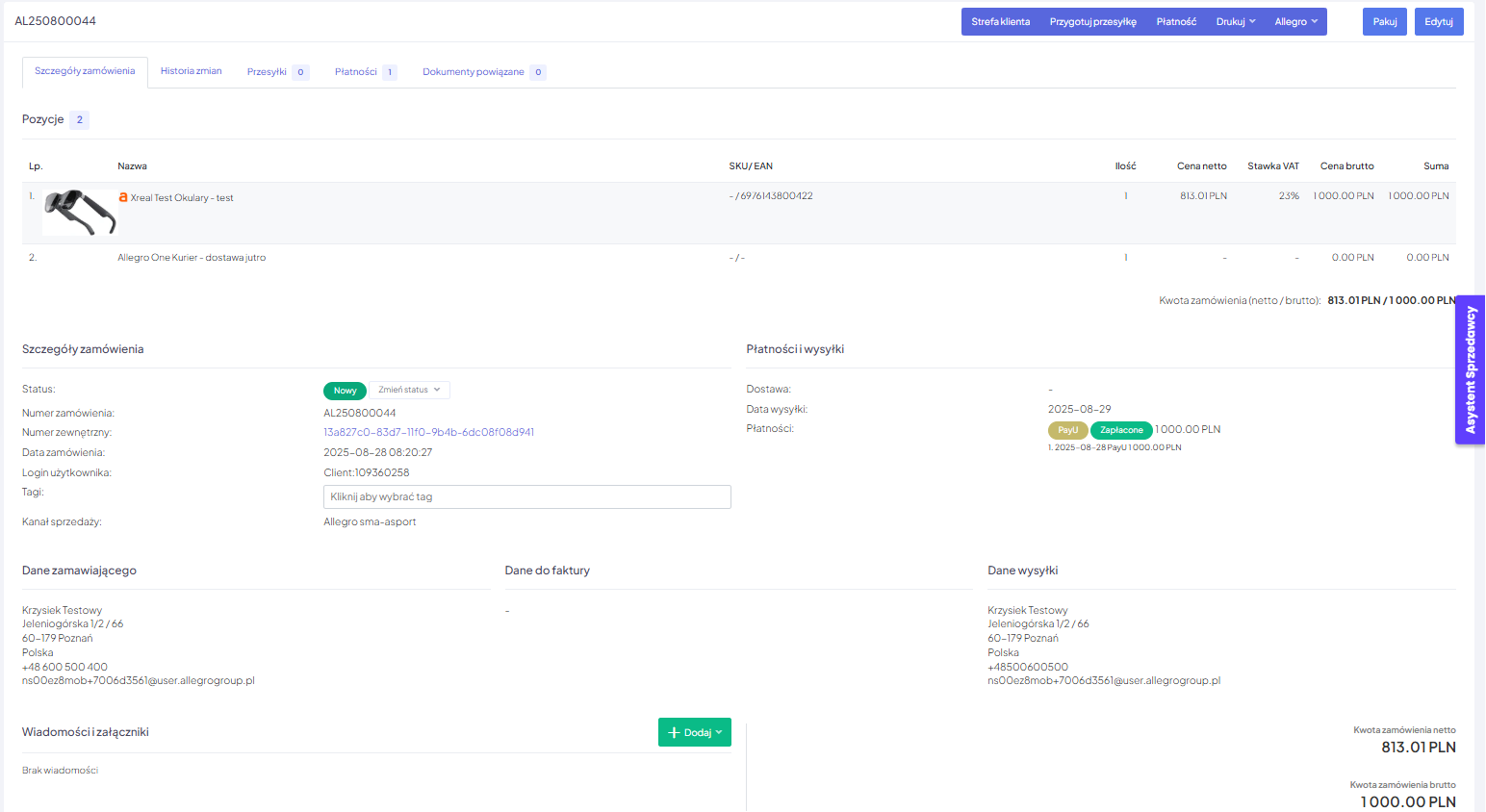The height and width of the screenshot is (812, 1486).
Task: Open the external order number link
Action: pyautogui.click(x=428, y=432)
